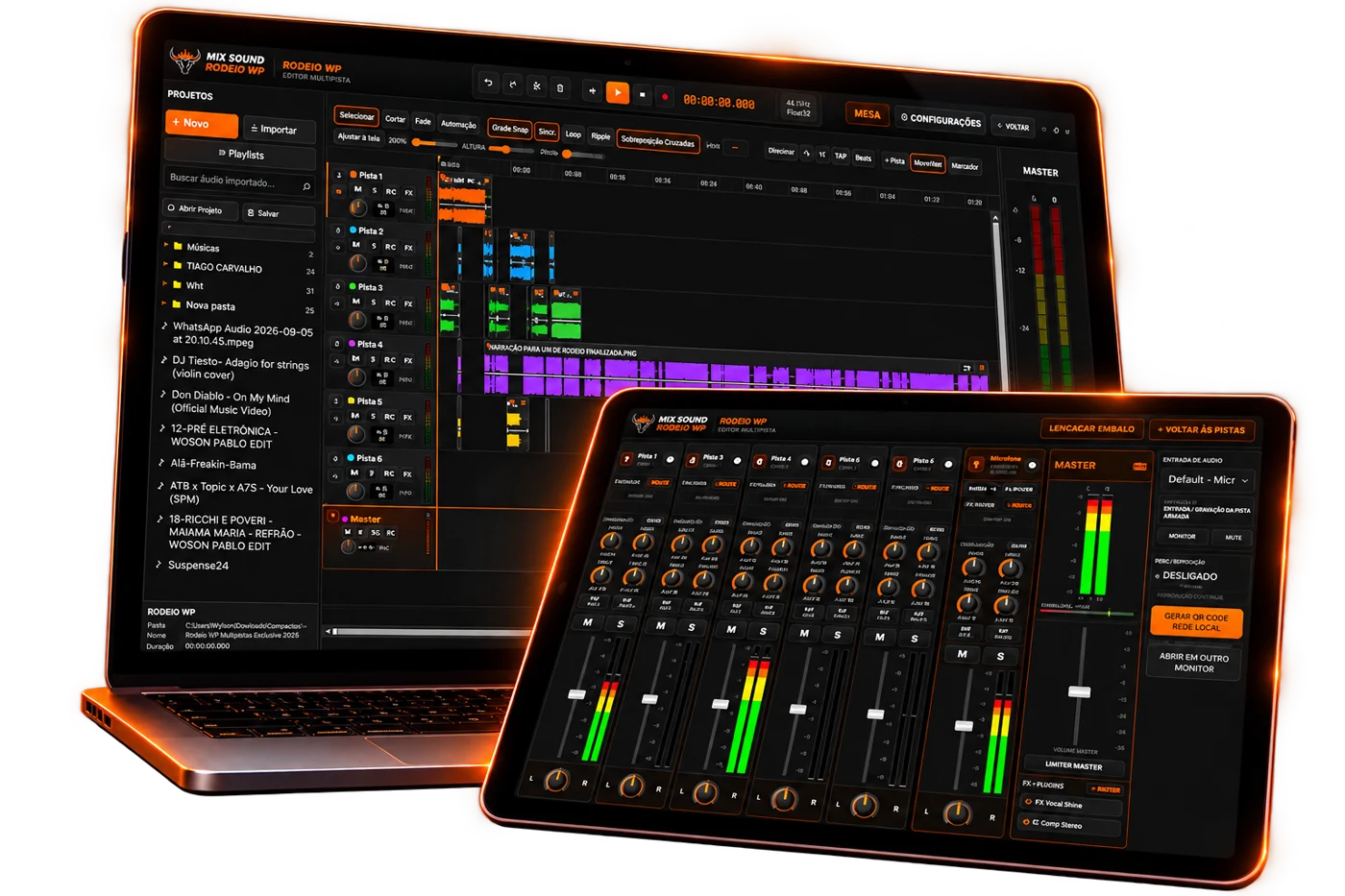Click the orange icon in the mixer MASTER header

(1139, 467)
